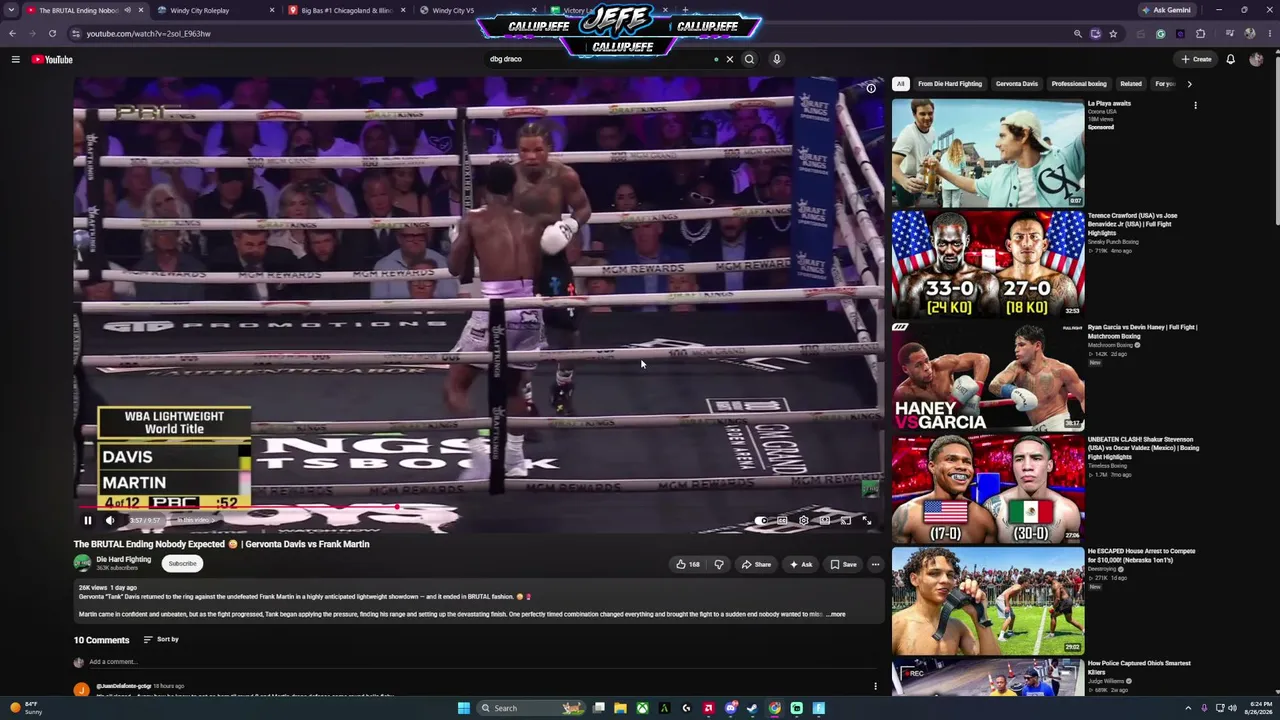Viewport: 1280px width, 720px height.
Task: Share the Gervonta Davis video
Action: [x=756, y=564]
